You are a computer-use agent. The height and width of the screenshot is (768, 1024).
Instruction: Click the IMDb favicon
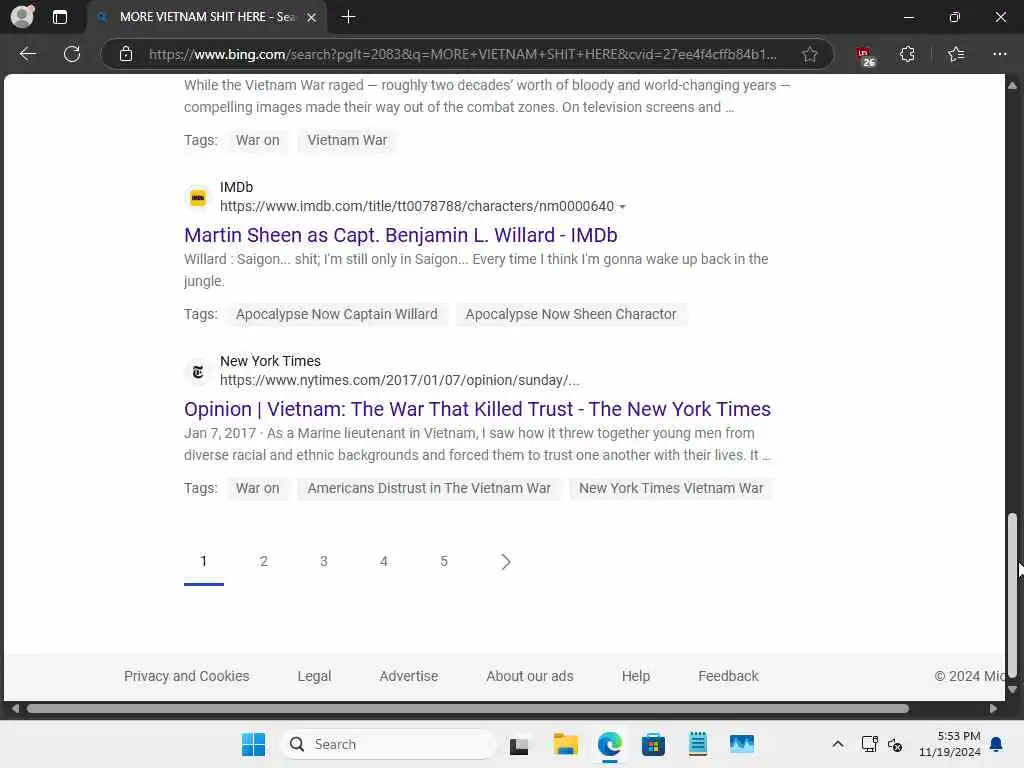(198, 197)
